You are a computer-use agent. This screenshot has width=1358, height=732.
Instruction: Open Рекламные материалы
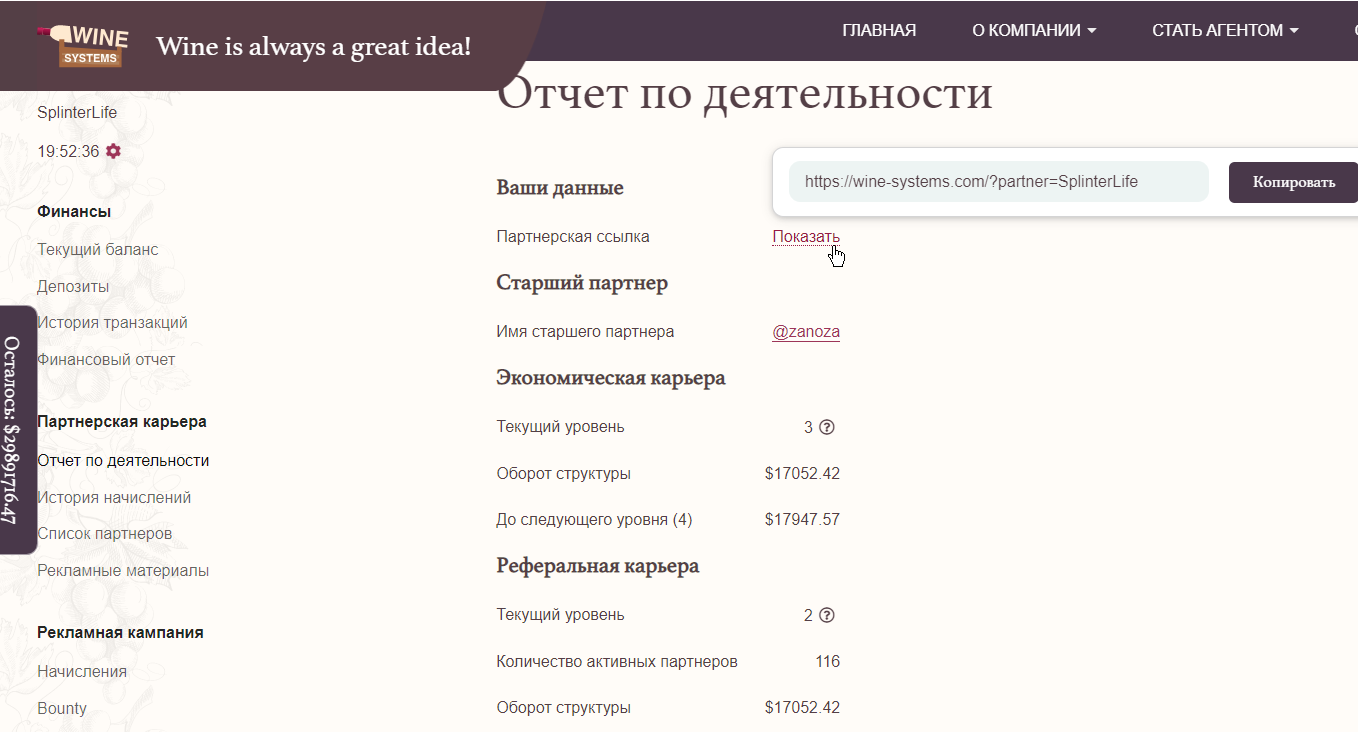coord(123,571)
